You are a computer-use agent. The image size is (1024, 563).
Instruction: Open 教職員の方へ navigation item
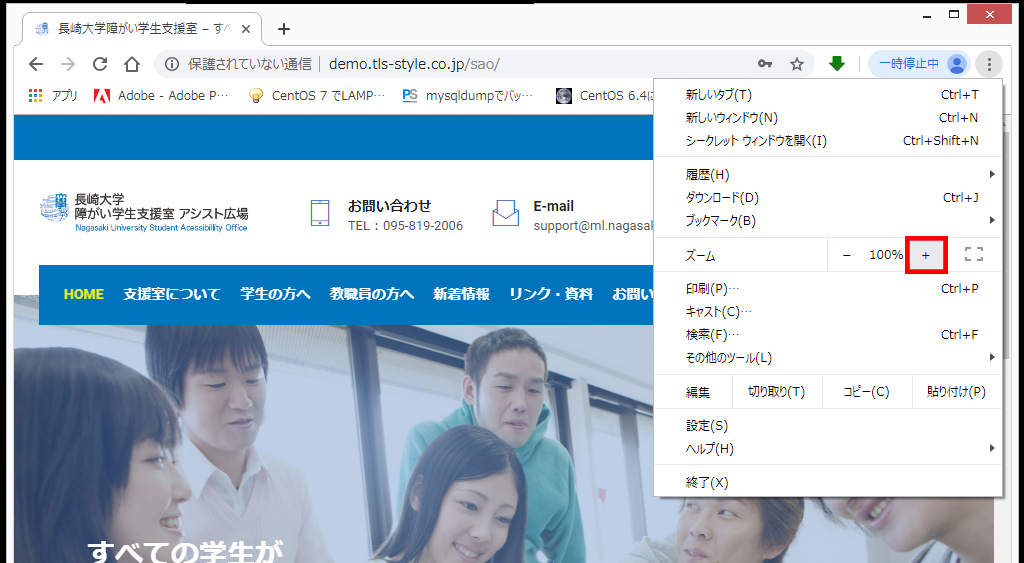tap(372, 294)
